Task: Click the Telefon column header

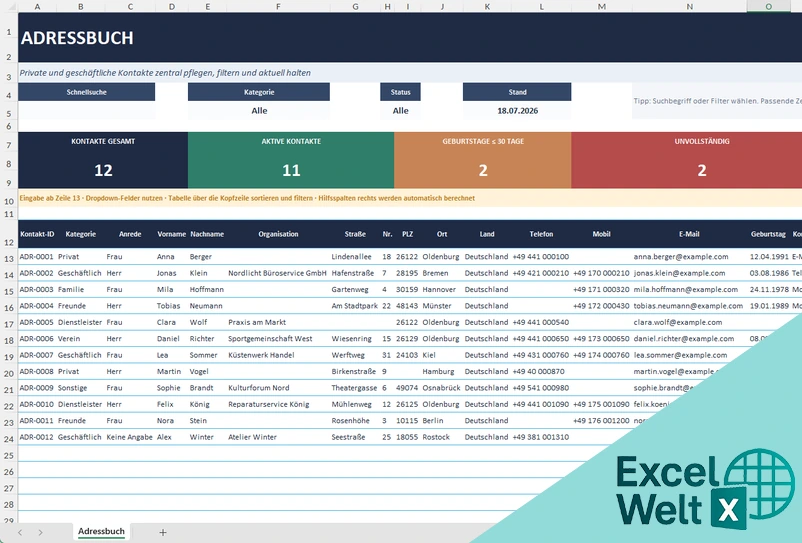Action: point(541,234)
